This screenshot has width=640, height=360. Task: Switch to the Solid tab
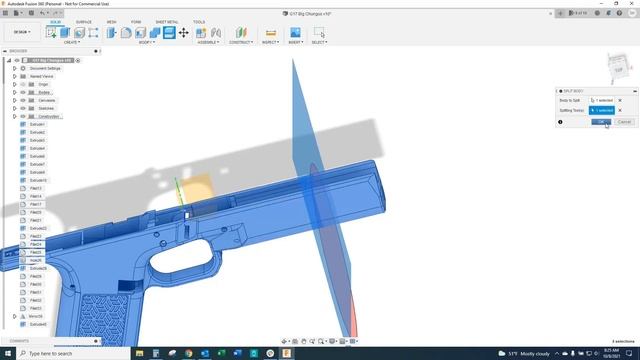[56, 22]
